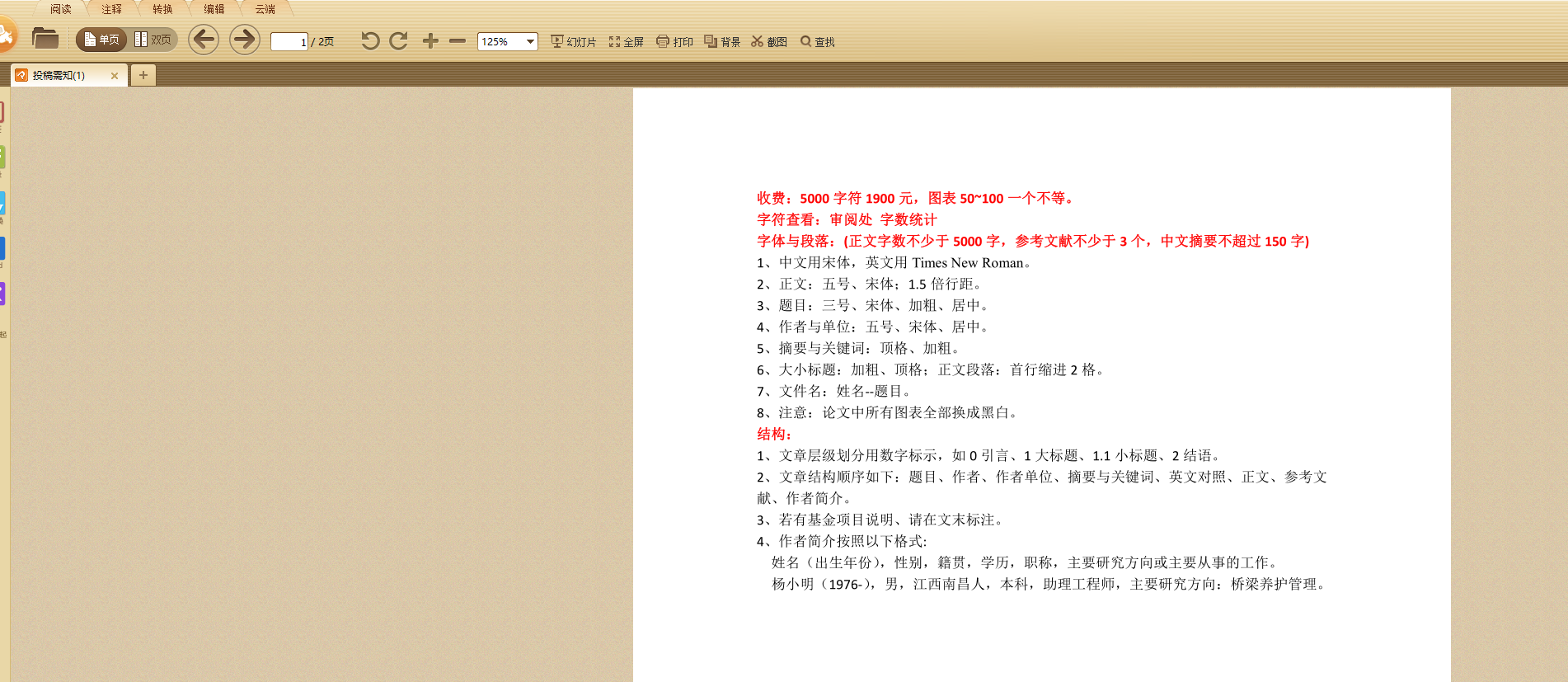Open the find tool (查找)
Screen dimensions: 1568x682
point(817,42)
